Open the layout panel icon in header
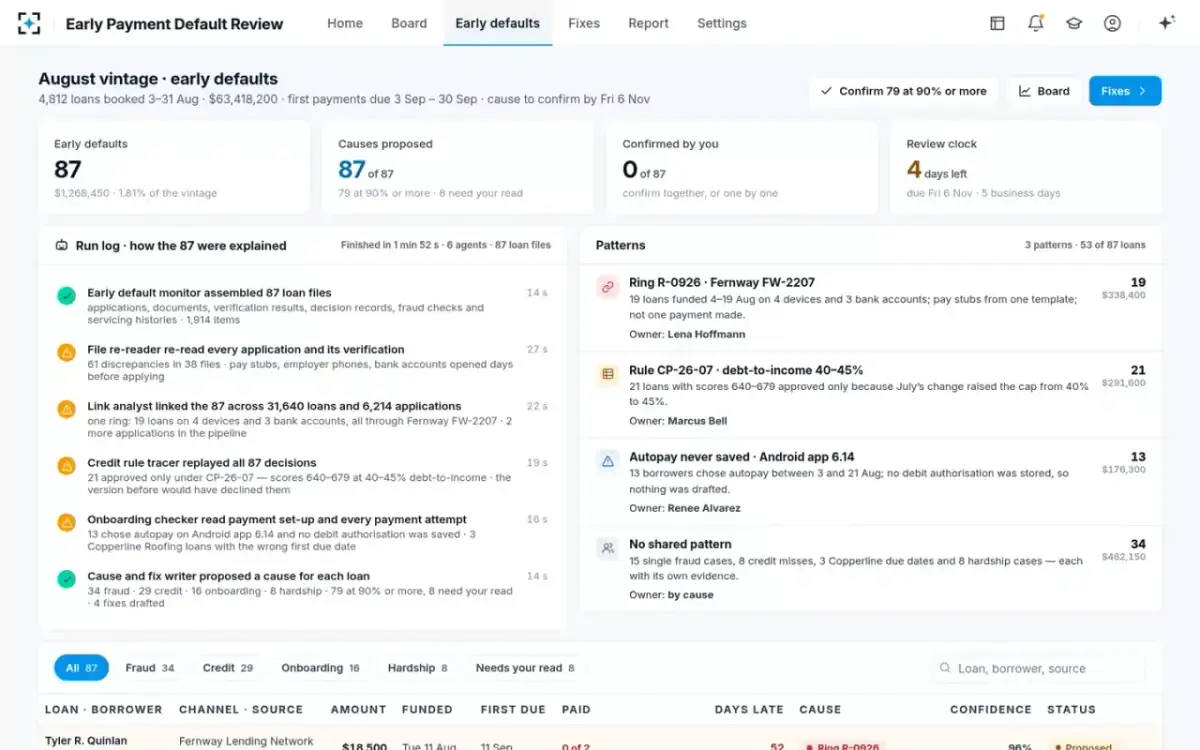The image size is (1200, 750). coord(997,23)
